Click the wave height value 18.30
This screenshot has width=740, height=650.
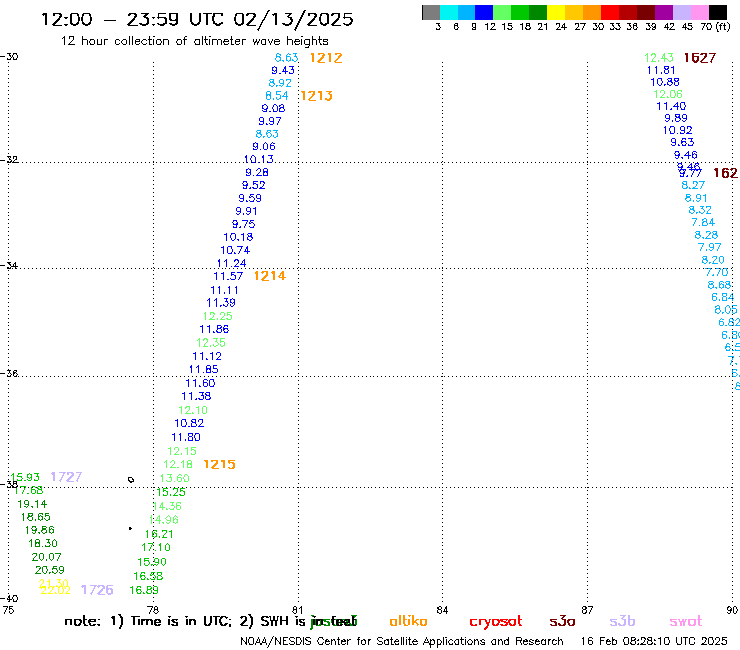[42, 543]
